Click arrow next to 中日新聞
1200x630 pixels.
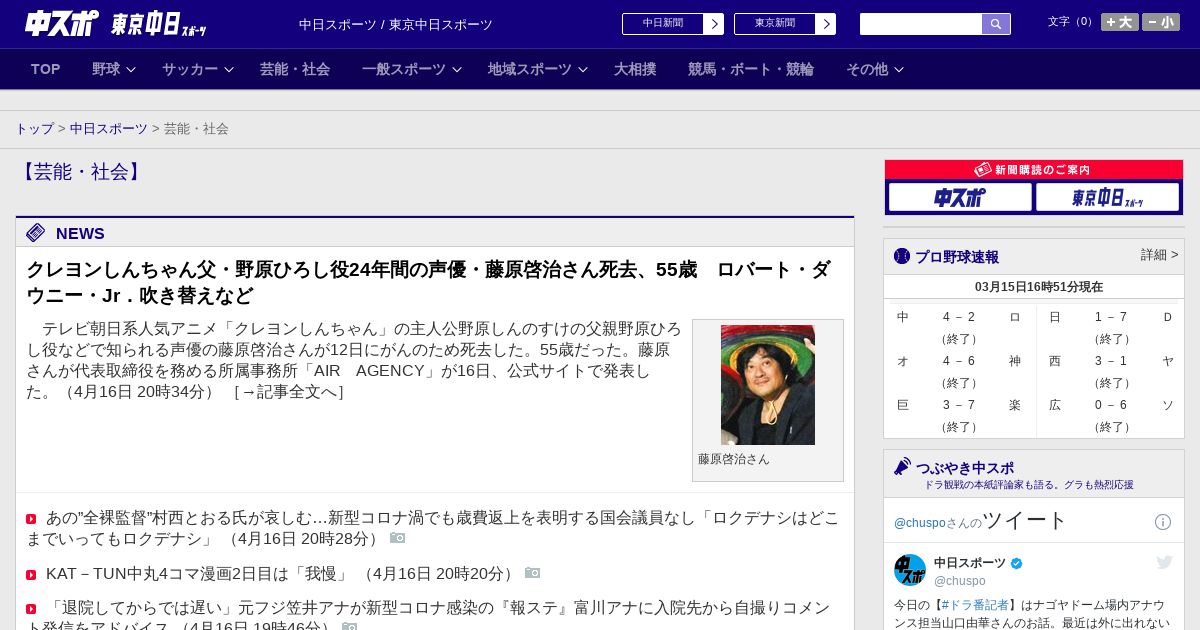pyautogui.click(x=714, y=24)
